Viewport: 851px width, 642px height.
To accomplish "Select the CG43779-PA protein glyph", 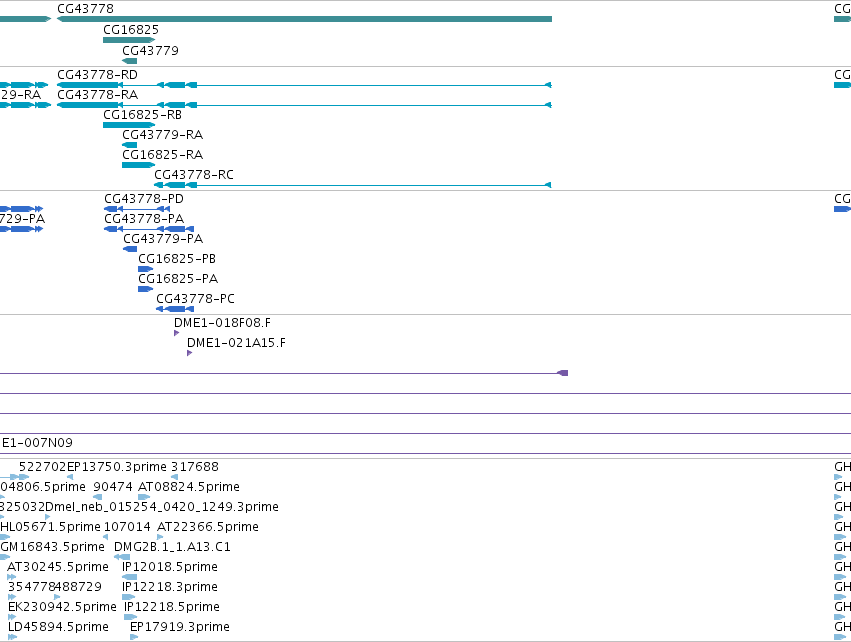I will click(130, 249).
